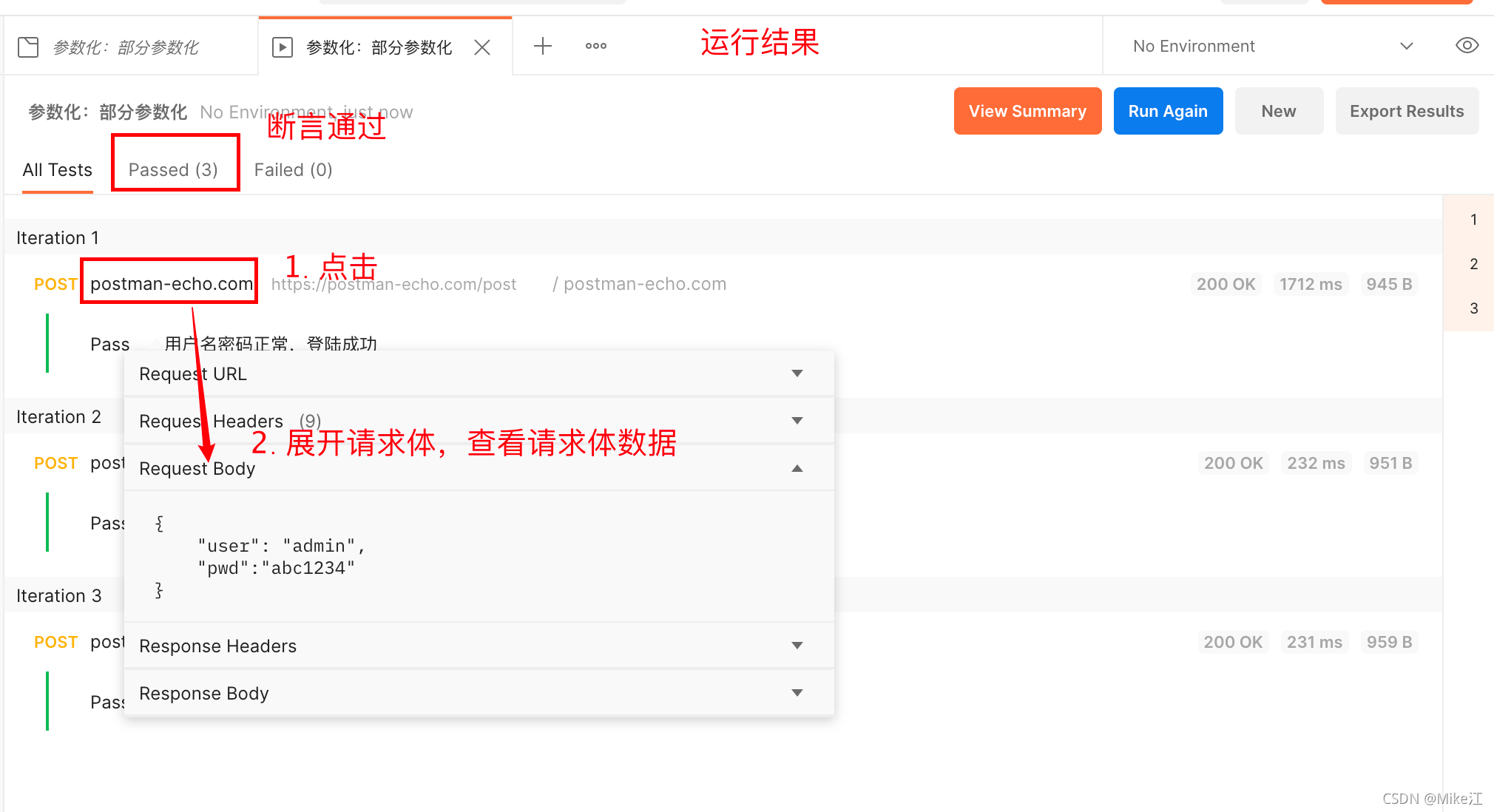Switch to the Failed (0) tab

pos(293,170)
